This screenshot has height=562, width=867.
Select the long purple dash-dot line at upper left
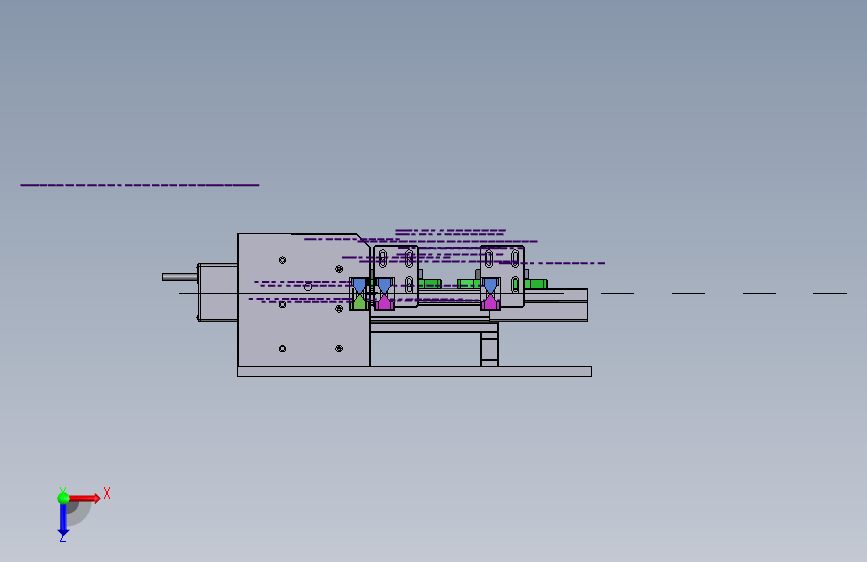139,185
